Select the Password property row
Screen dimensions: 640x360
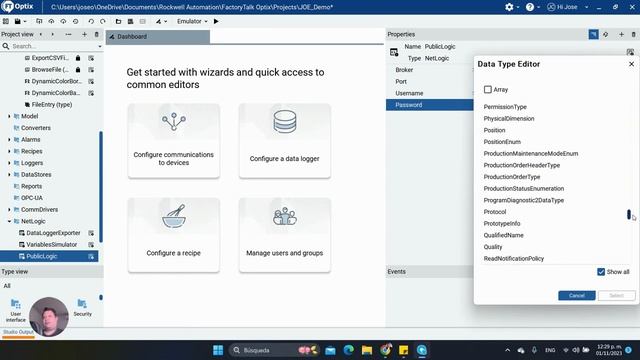[429, 105]
